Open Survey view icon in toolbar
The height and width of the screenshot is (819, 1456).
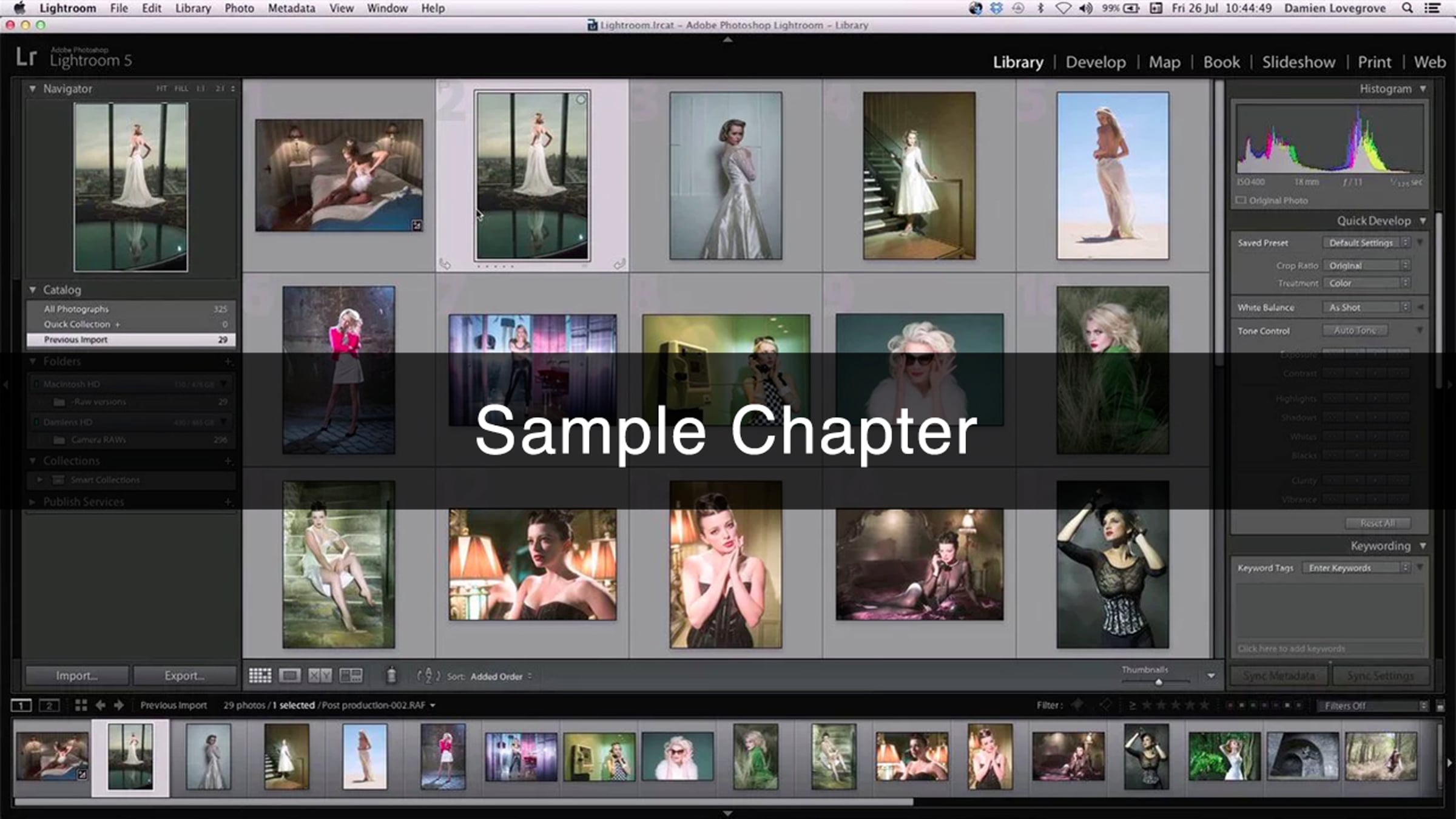[351, 676]
